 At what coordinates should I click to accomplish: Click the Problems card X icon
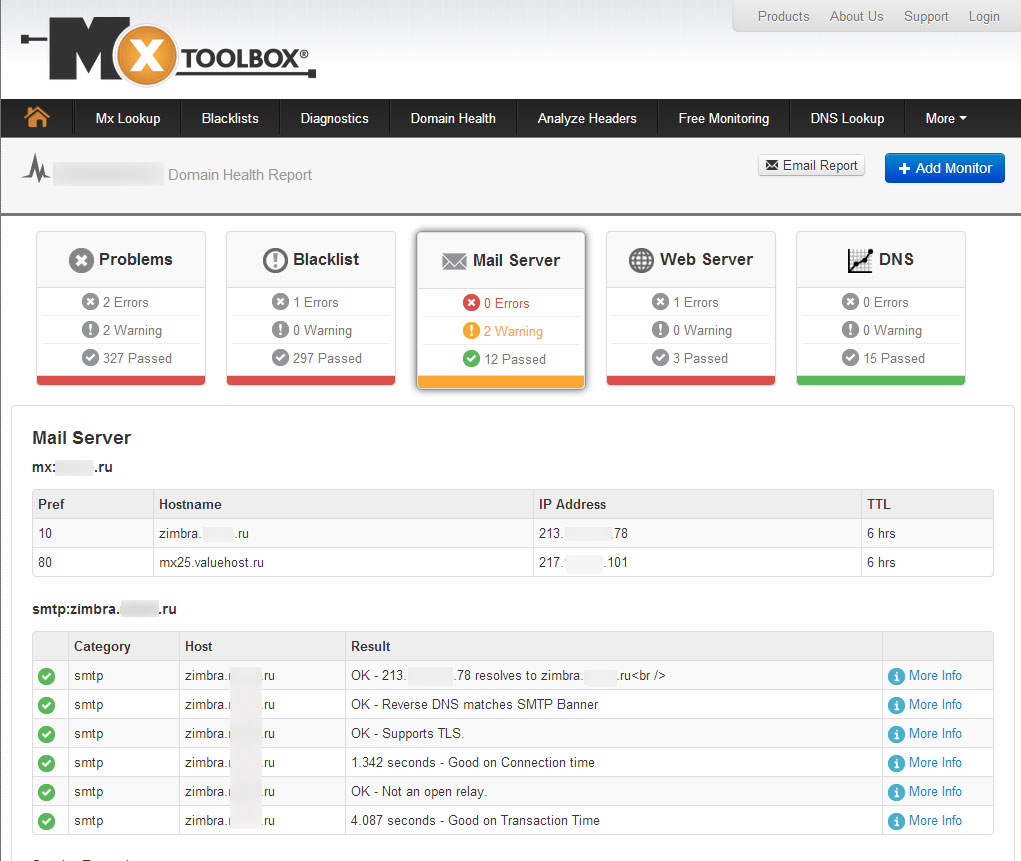coord(81,260)
